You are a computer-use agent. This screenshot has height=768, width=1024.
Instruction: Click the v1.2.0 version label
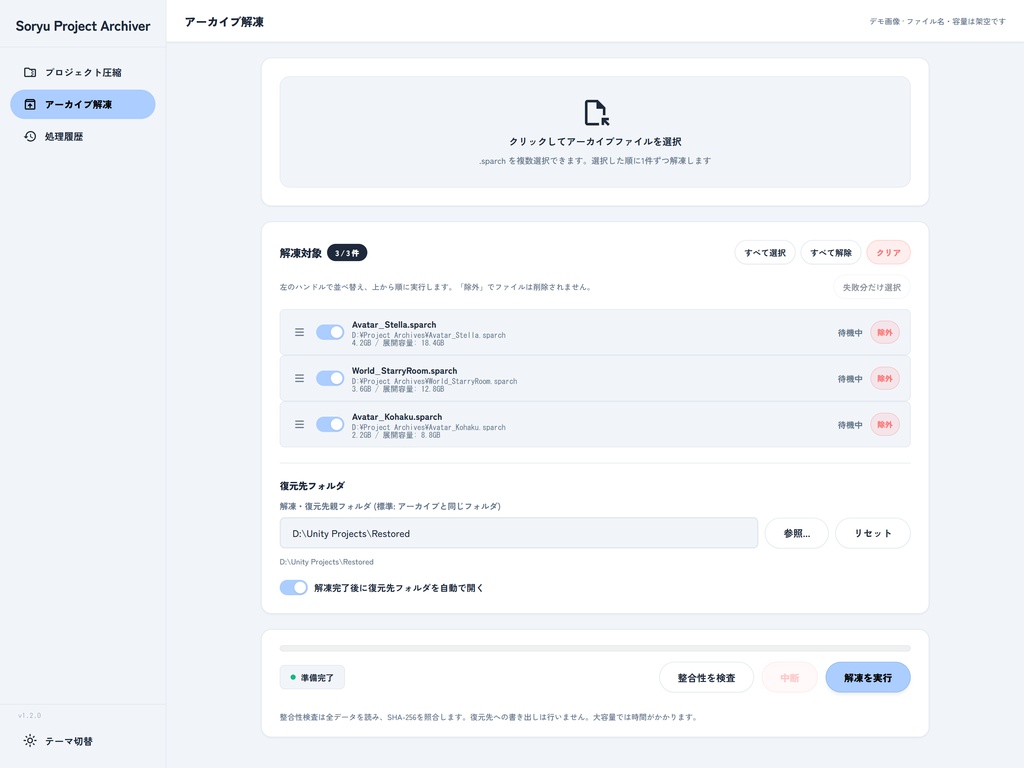(29, 716)
